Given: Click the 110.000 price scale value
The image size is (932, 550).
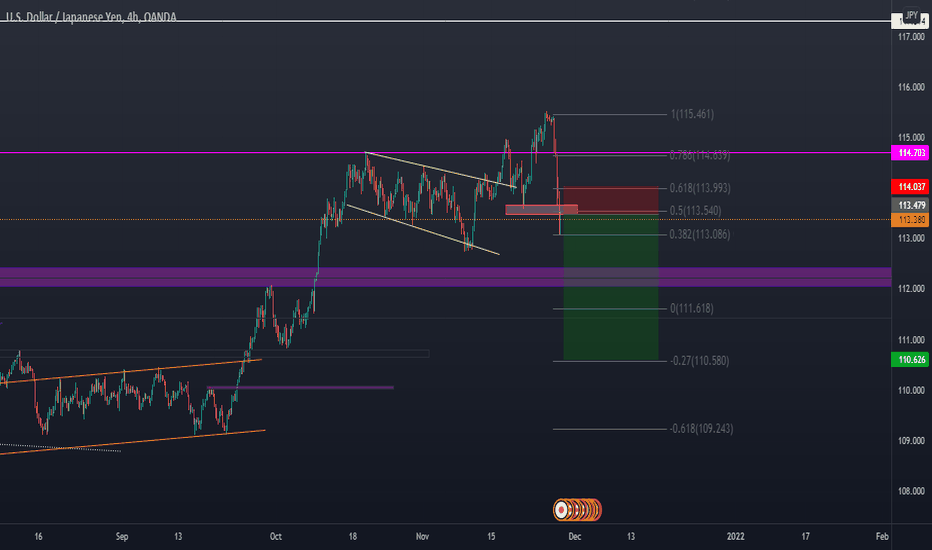Looking at the screenshot, I should point(911,390).
